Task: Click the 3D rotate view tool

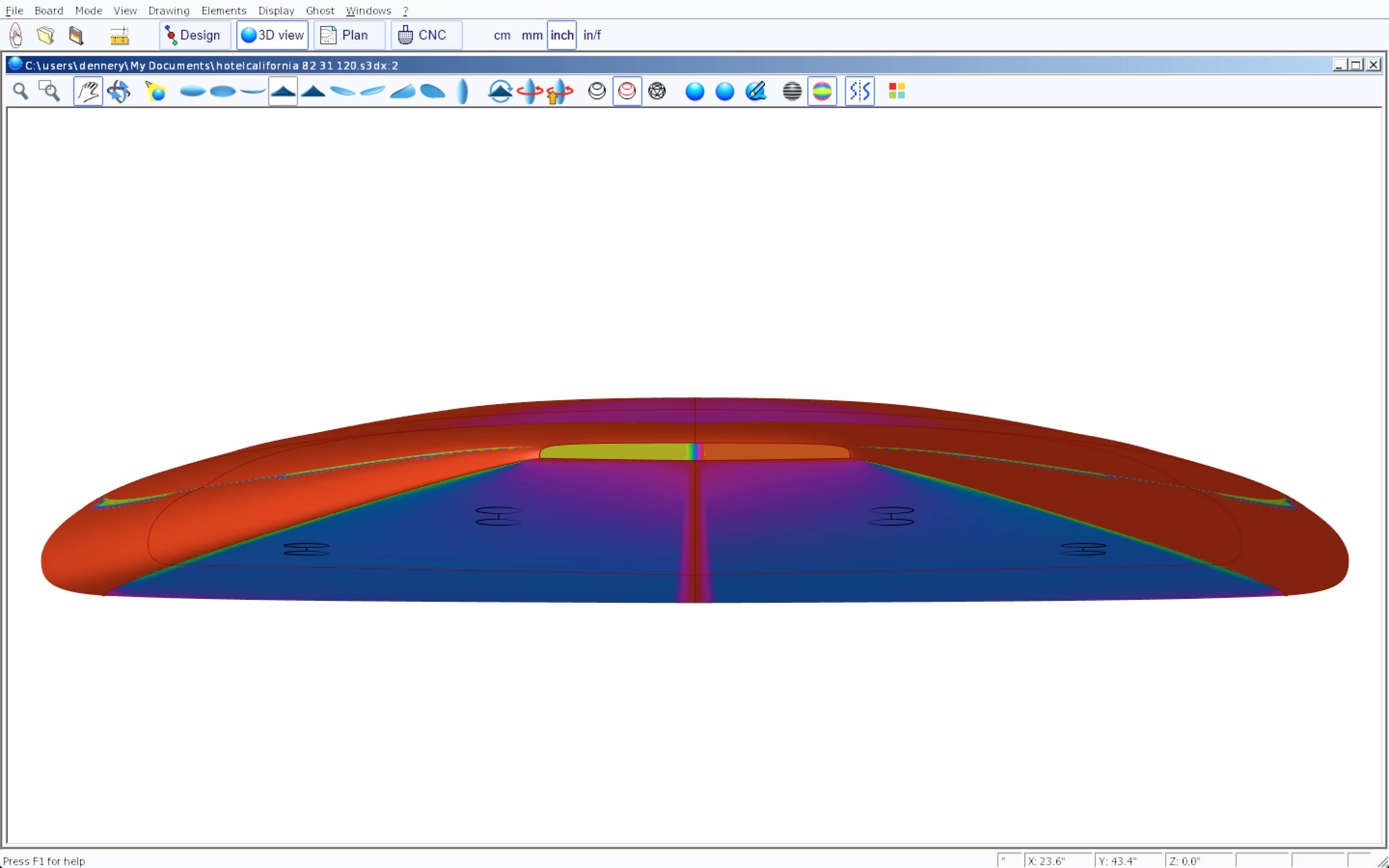Action: (118, 91)
